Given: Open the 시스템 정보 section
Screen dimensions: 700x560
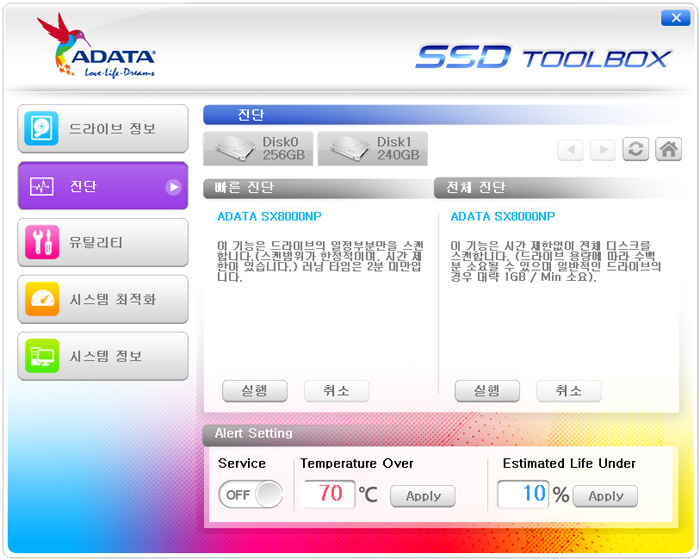Looking at the screenshot, I should 103,356.
